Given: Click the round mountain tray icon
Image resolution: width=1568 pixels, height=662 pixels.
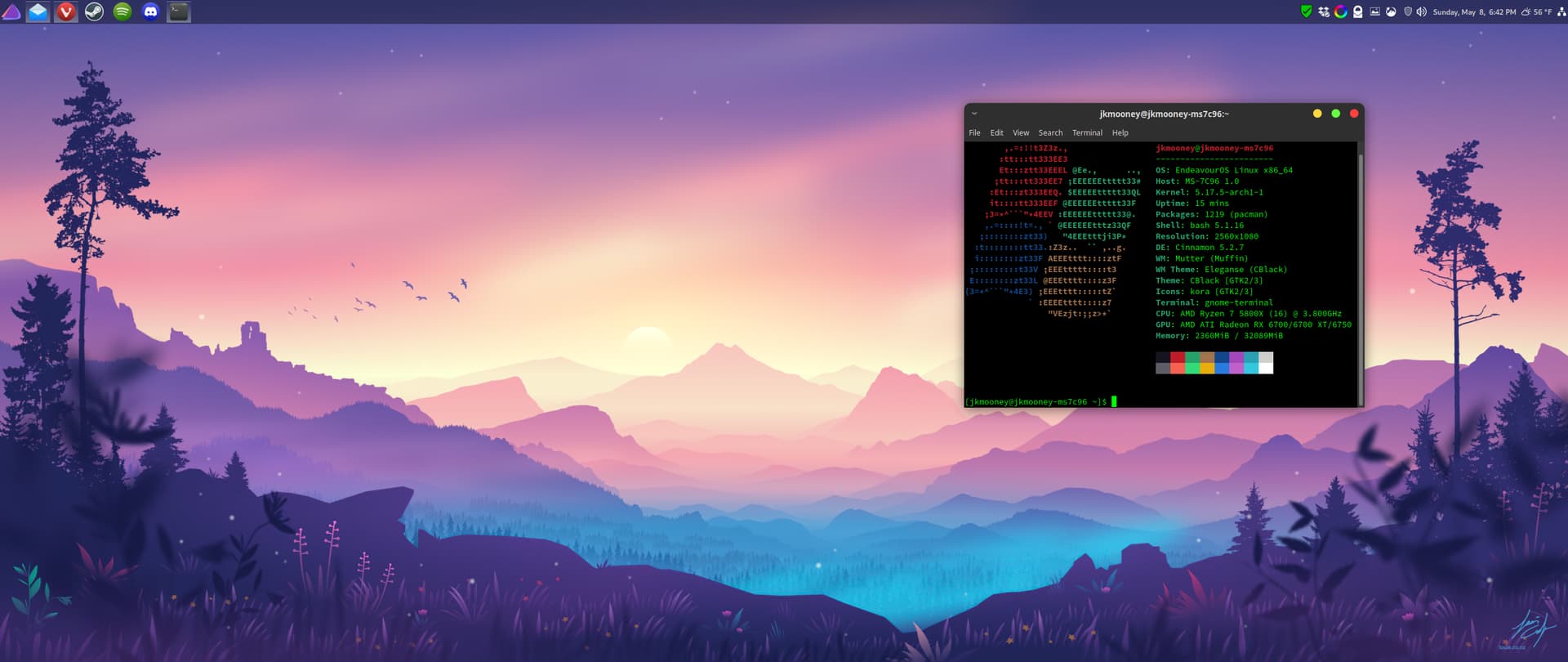Looking at the screenshot, I should pyautogui.click(x=1391, y=11).
